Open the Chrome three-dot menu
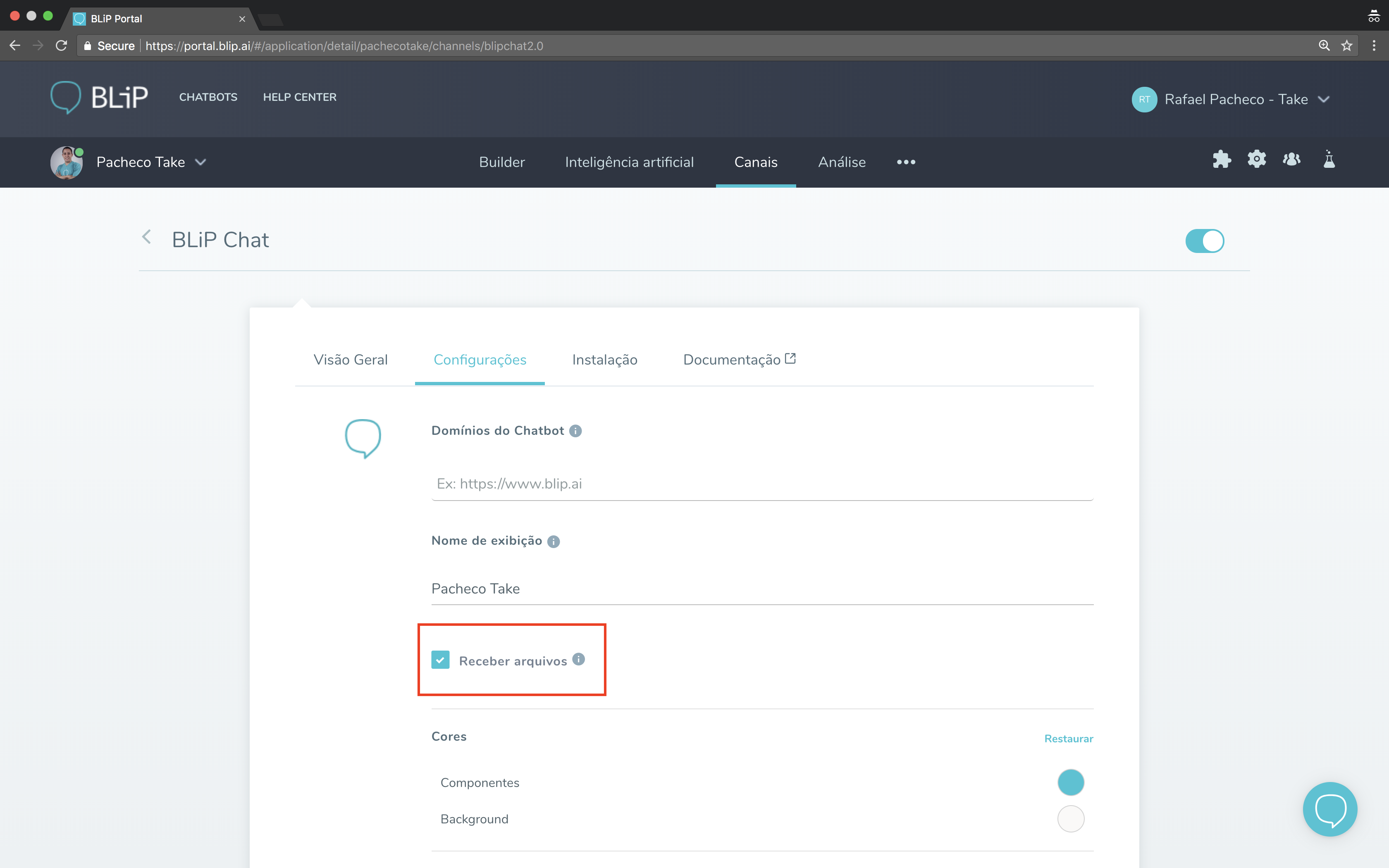The image size is (1389, 868). coord(1374,45)
